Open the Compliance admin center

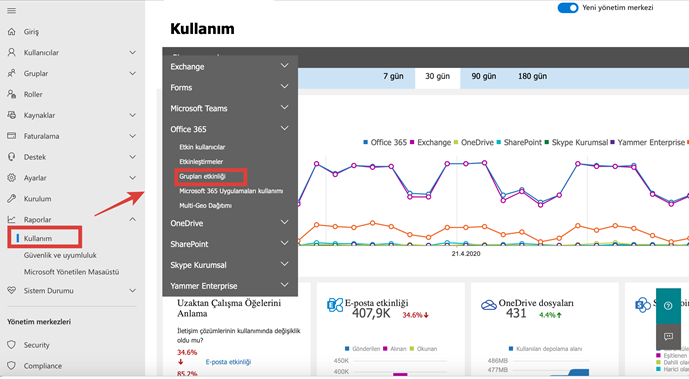click(43, 366)
